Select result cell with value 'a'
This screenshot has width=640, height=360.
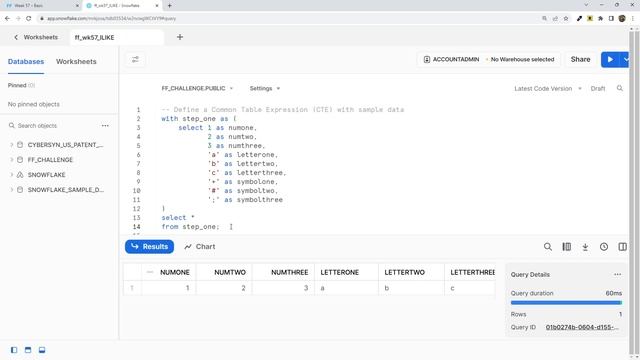(347, 288)
